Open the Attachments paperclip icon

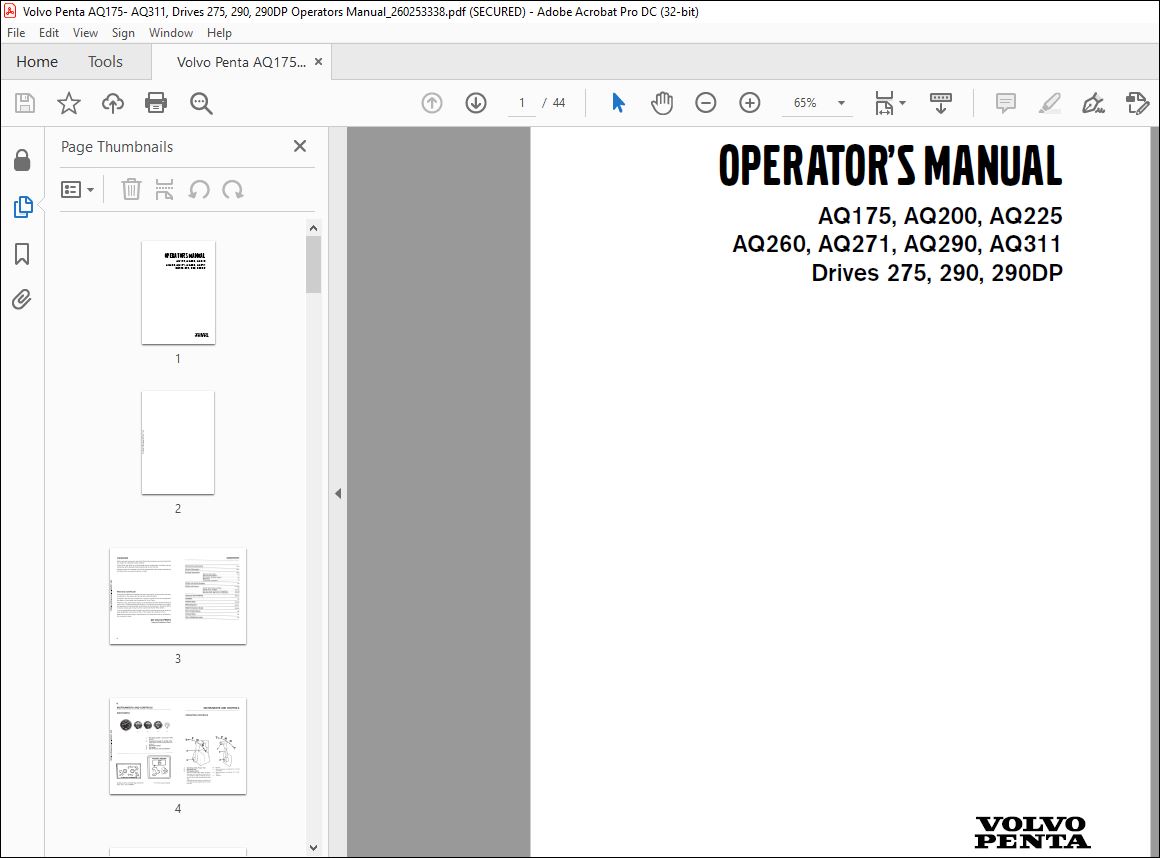(21, 300)
